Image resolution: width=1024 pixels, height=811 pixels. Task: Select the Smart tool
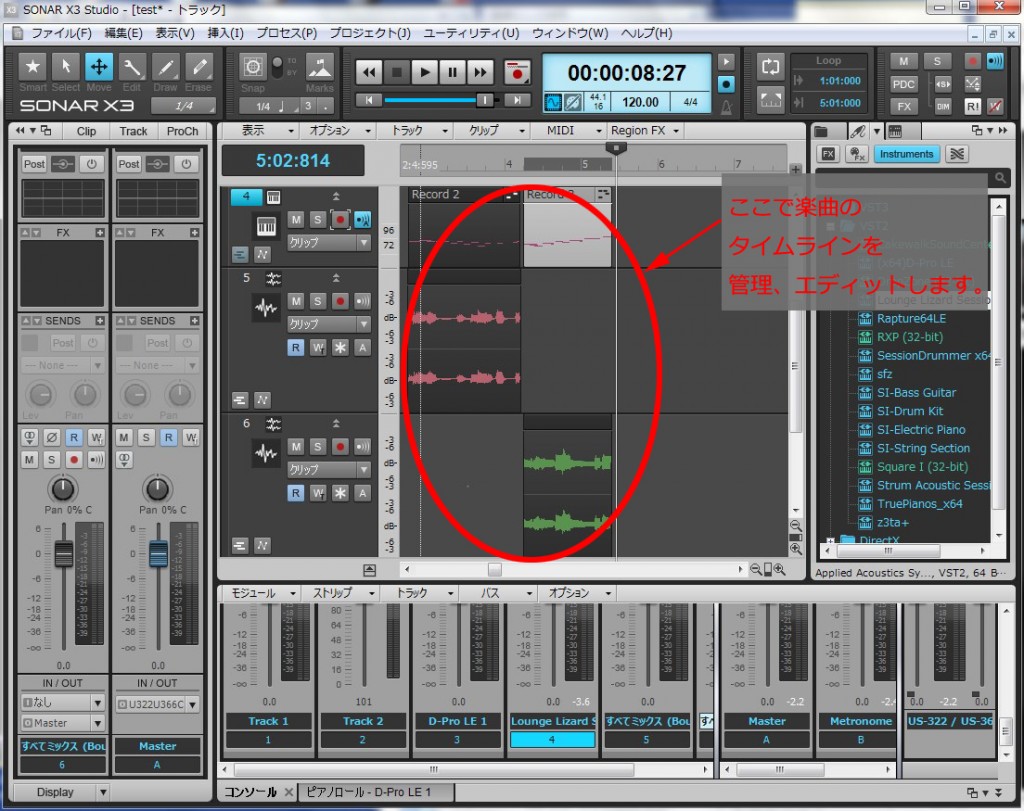click(x=32, y=67)
